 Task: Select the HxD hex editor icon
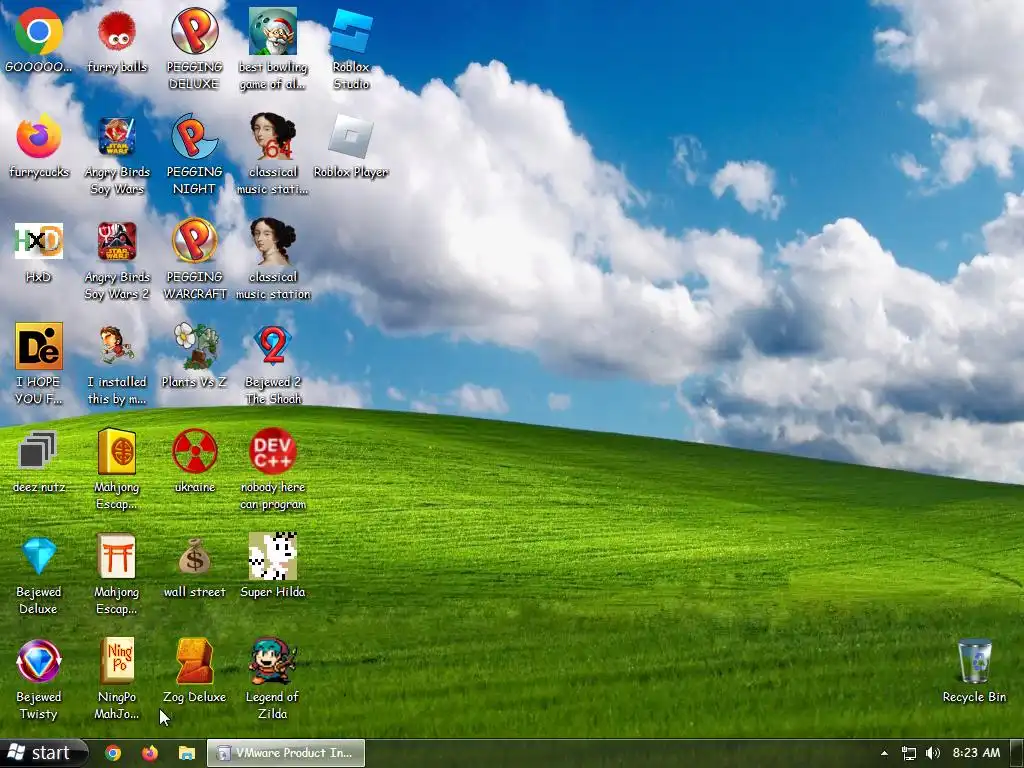coord(39,241)
